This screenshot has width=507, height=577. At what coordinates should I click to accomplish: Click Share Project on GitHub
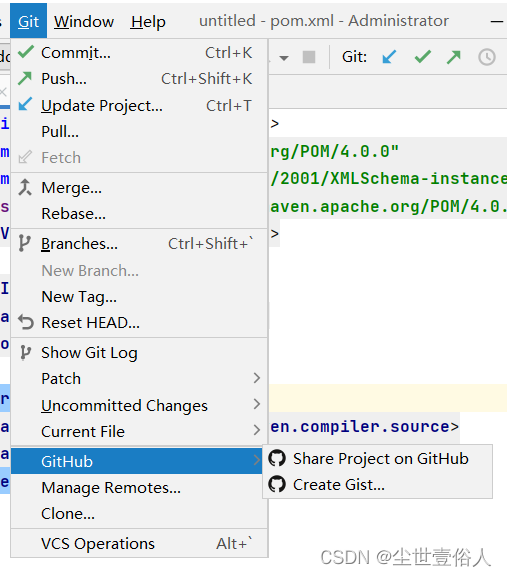[x=377, y=459]
